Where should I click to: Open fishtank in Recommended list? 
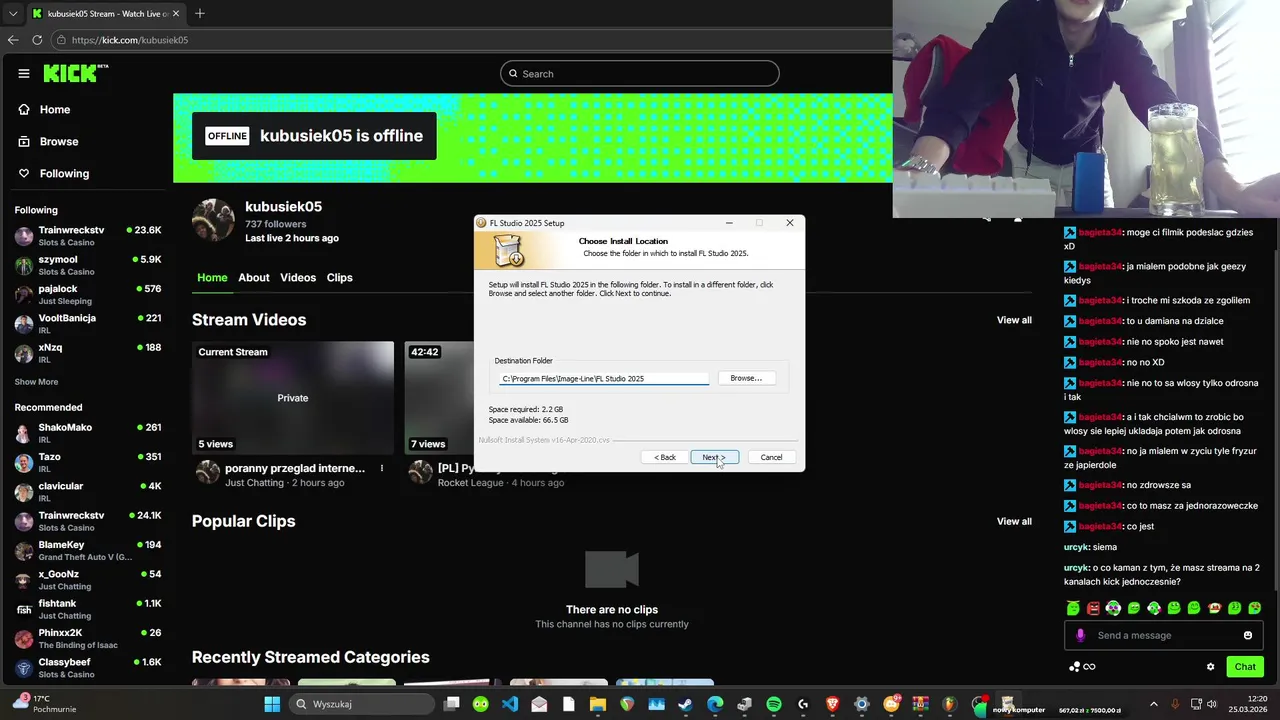point(88,609)
